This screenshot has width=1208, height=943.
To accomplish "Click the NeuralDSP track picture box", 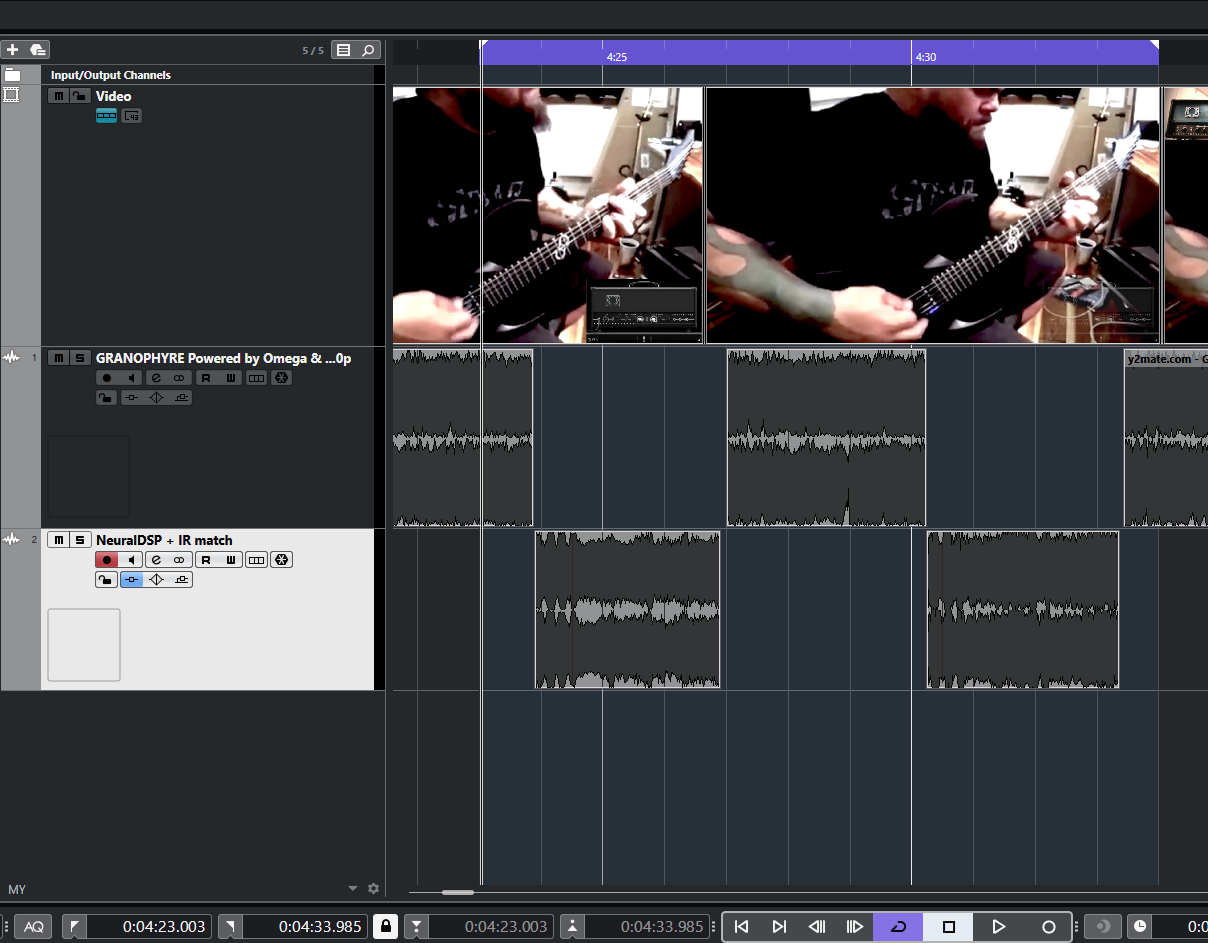I will pos(84,645).
